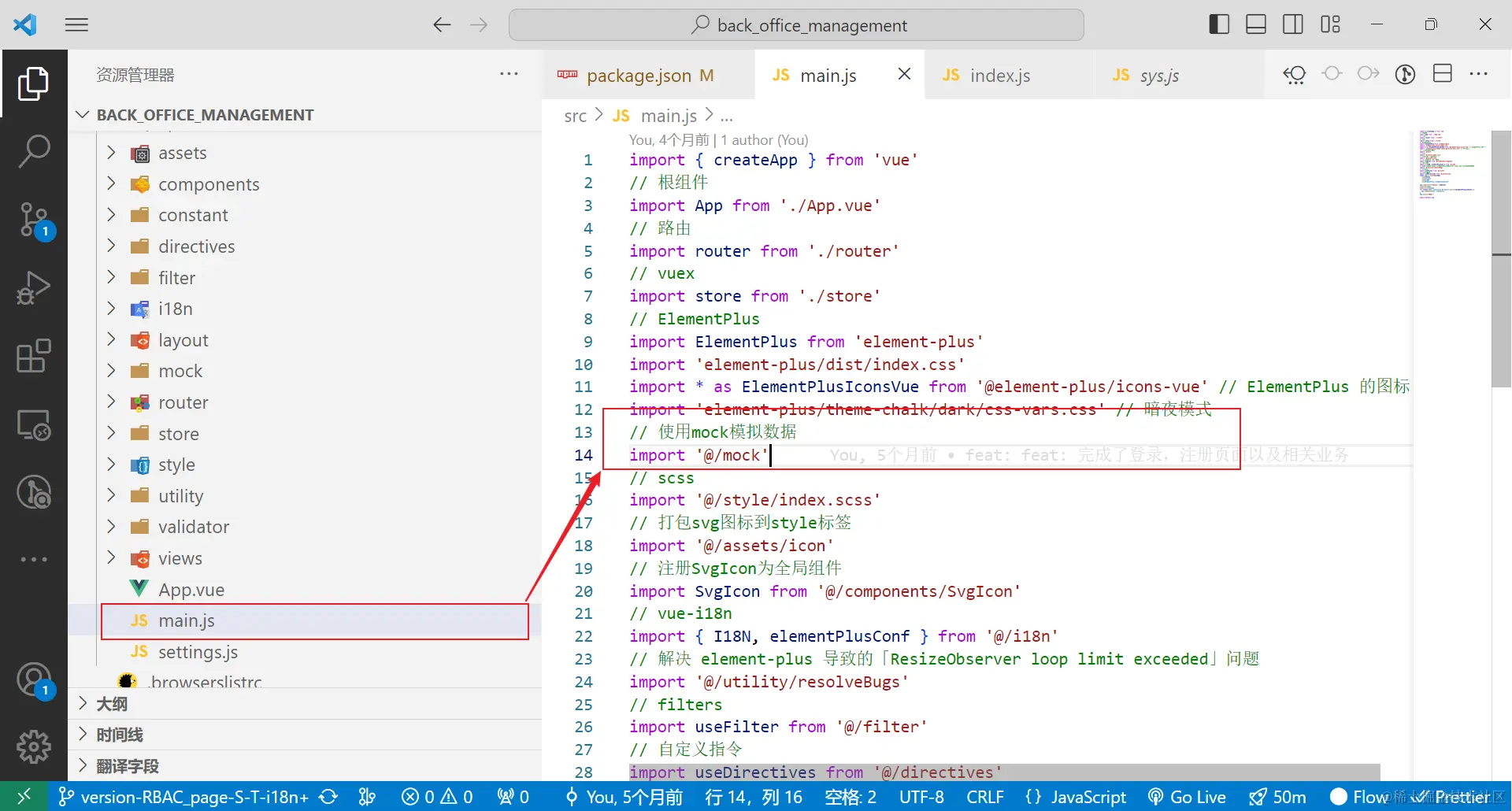Click the split editor right icon
1512x811 pixels.
coord(1443,74)
